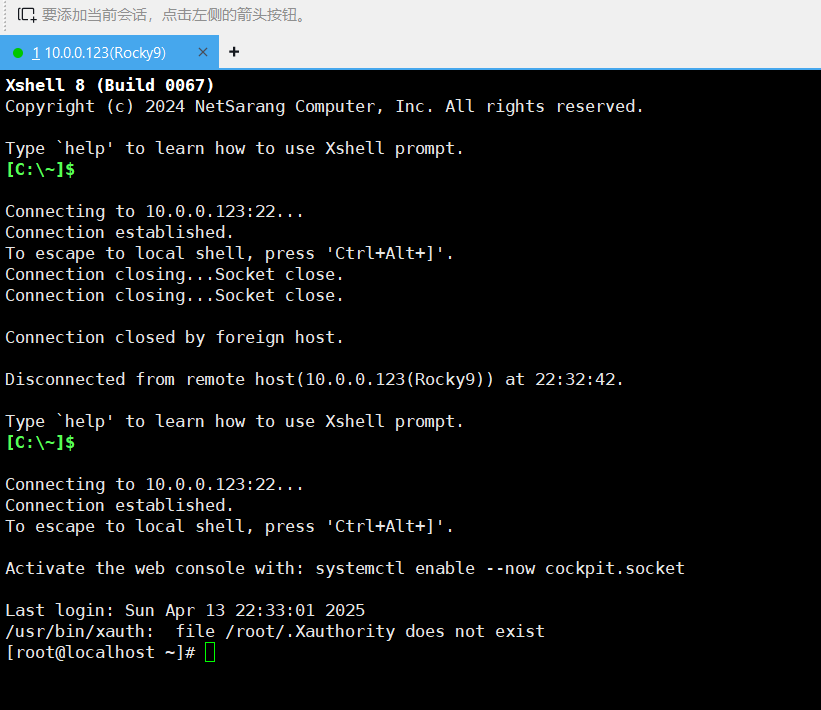821x710 pixels.
Task: Click the '/usr/bin/xauth' Xauthority warning line
Action: tap(275, 631)
